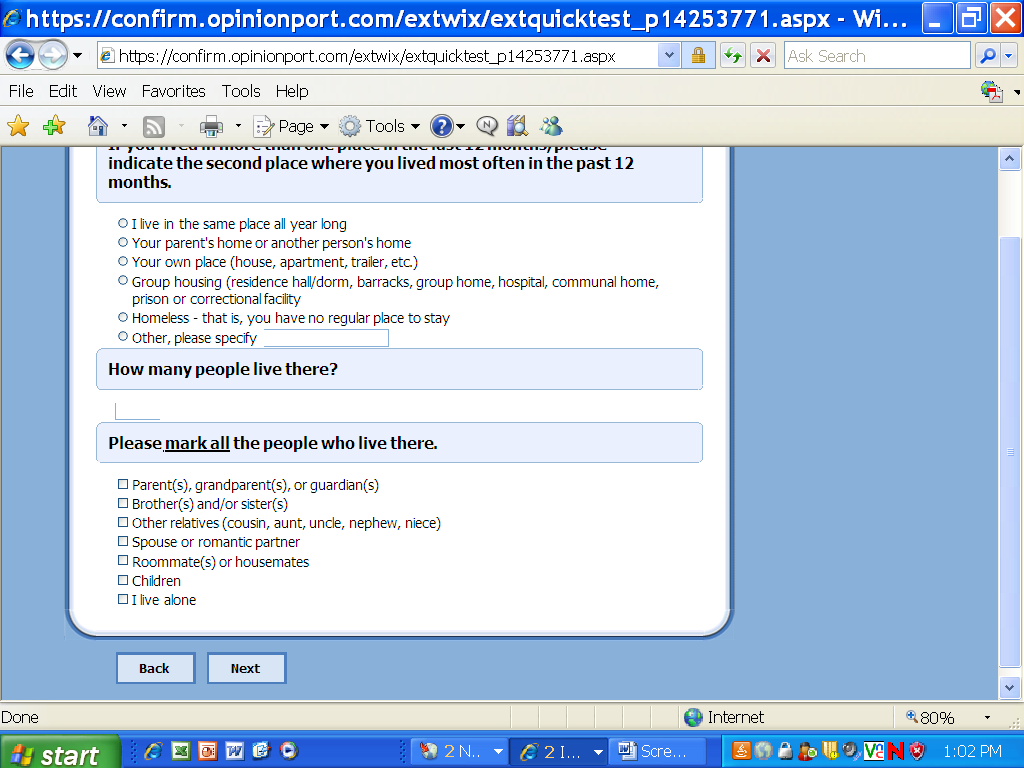This screenshot has width=1024, height=768.
Task: Click the 'Other, please specify' text field
Action: (x=326, y=338)
